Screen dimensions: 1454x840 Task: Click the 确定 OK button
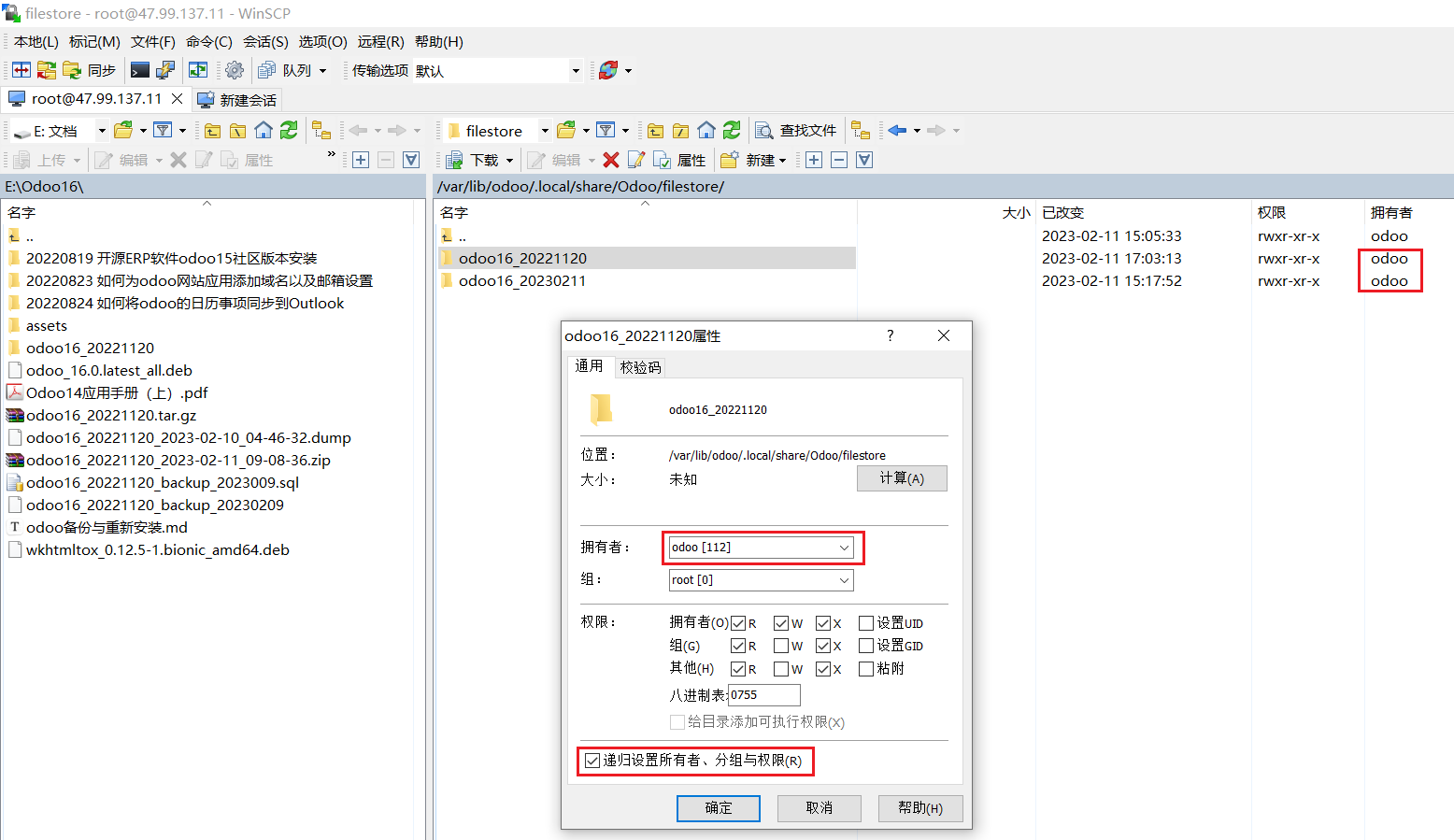pos(719,808)
